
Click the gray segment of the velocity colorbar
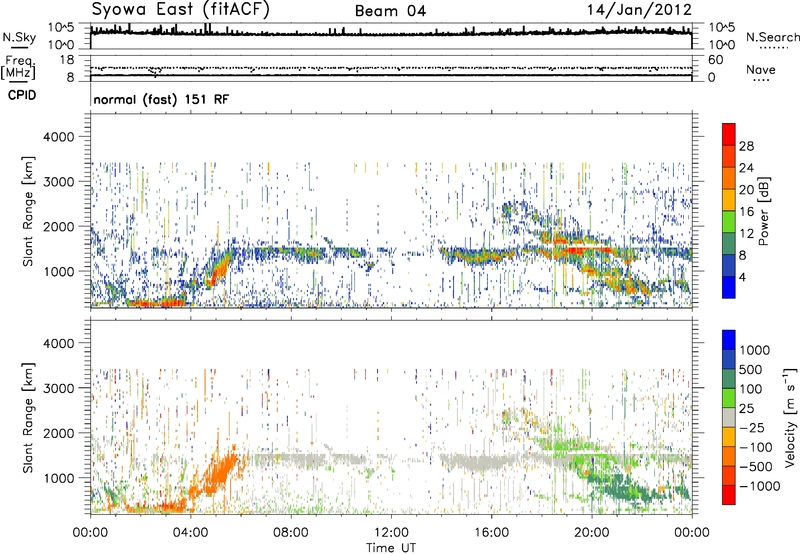[729, 417]
